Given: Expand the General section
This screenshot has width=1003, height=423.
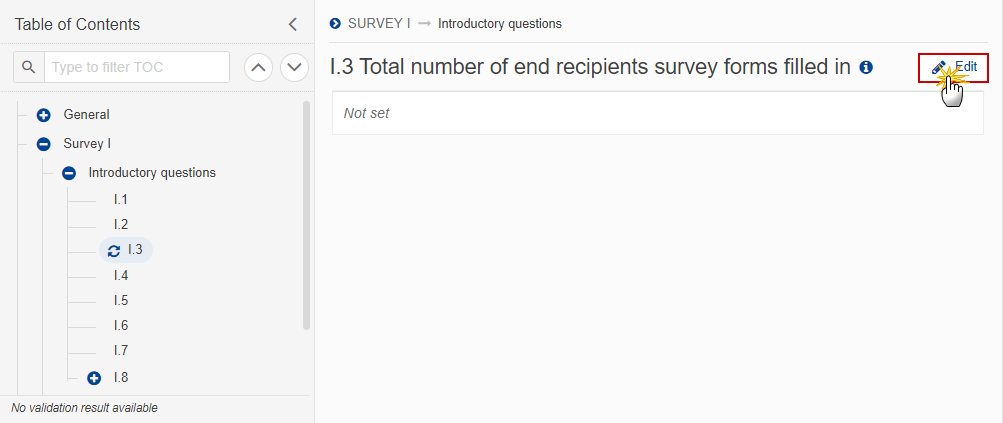Looking at the screenshot, I should click(43, 115).
